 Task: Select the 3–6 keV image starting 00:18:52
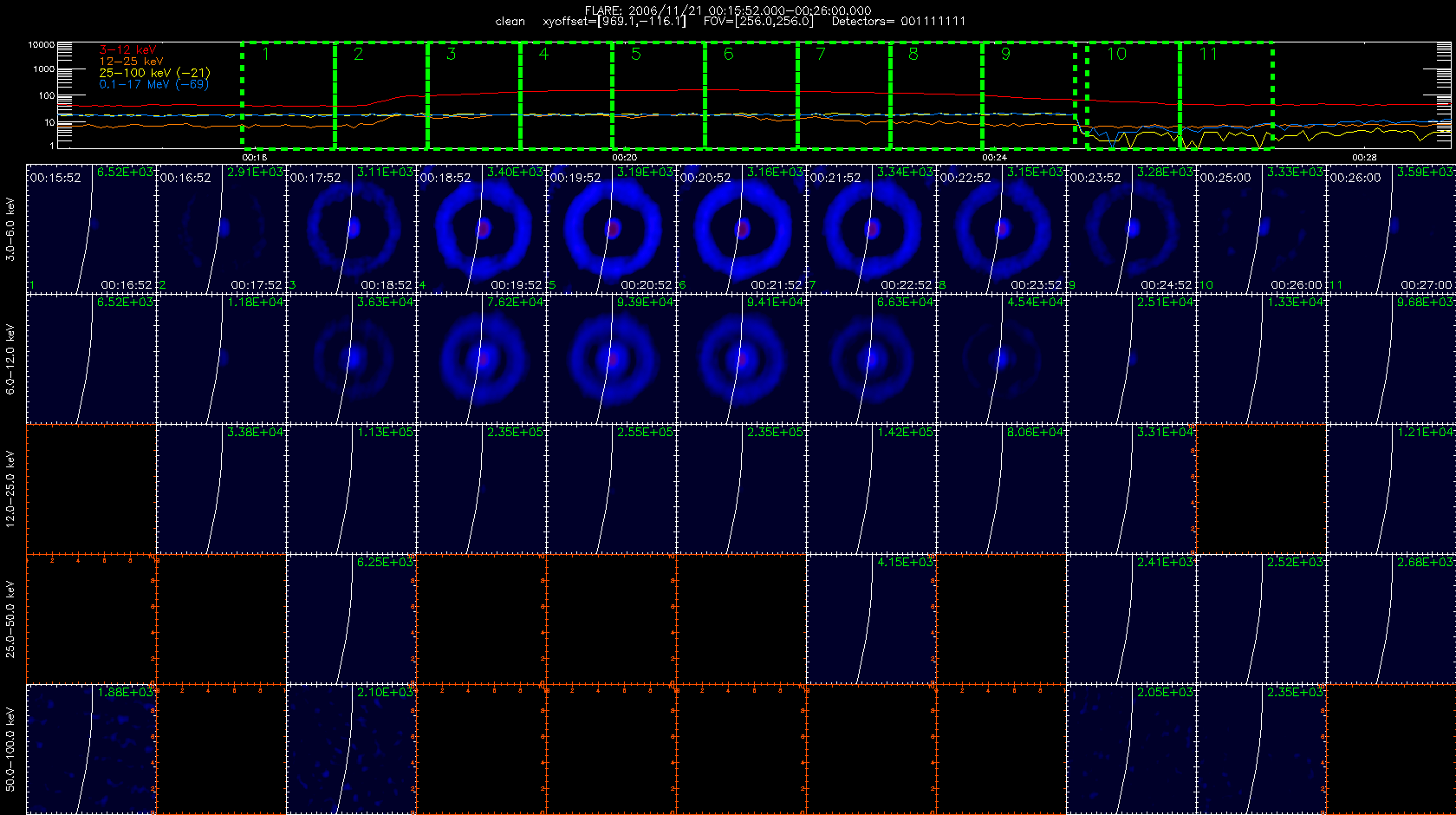click(x=481, y=229)
